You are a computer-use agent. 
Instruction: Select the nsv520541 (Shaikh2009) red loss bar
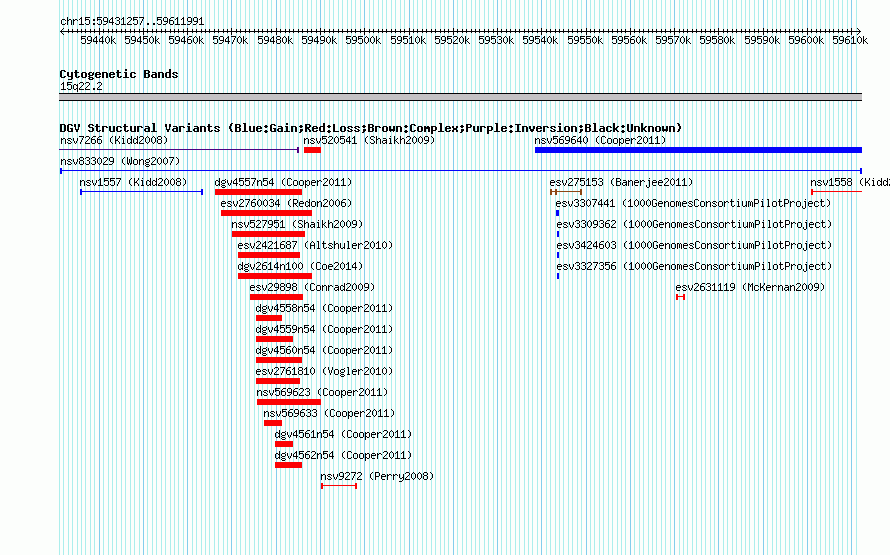click(x=312, y=150)
